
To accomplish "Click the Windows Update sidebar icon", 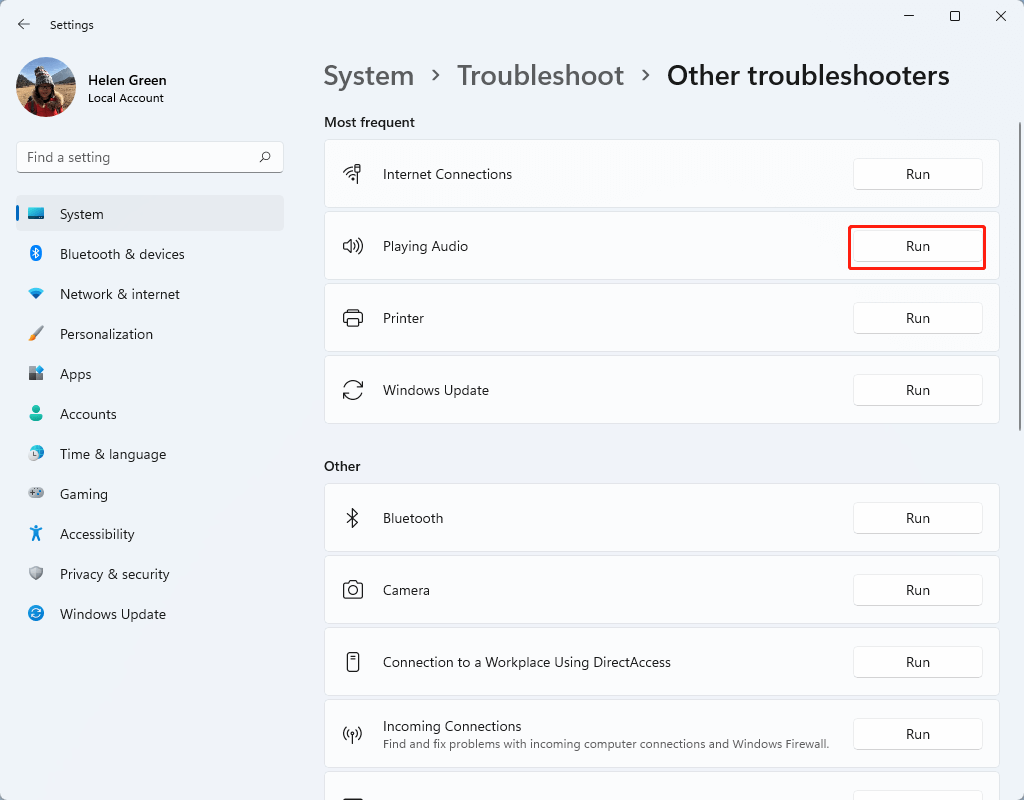I will coord(36,614).
